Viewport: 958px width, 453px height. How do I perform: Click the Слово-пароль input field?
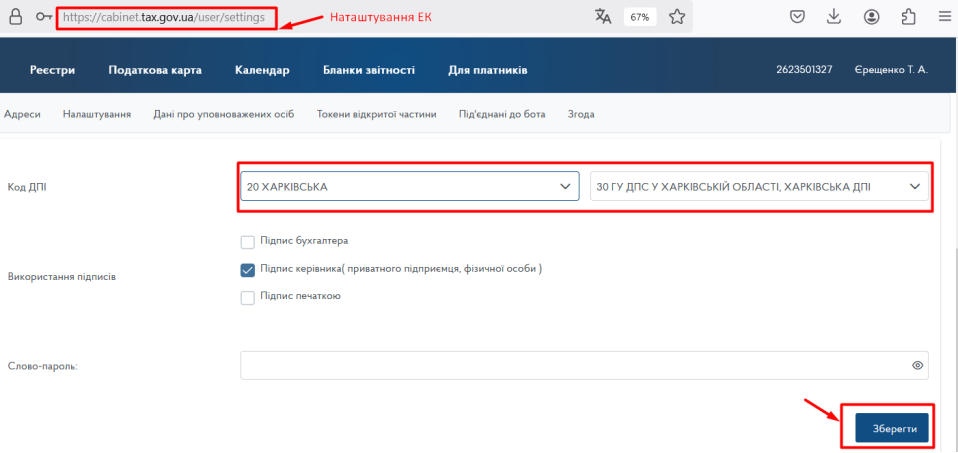coord(584,365)
